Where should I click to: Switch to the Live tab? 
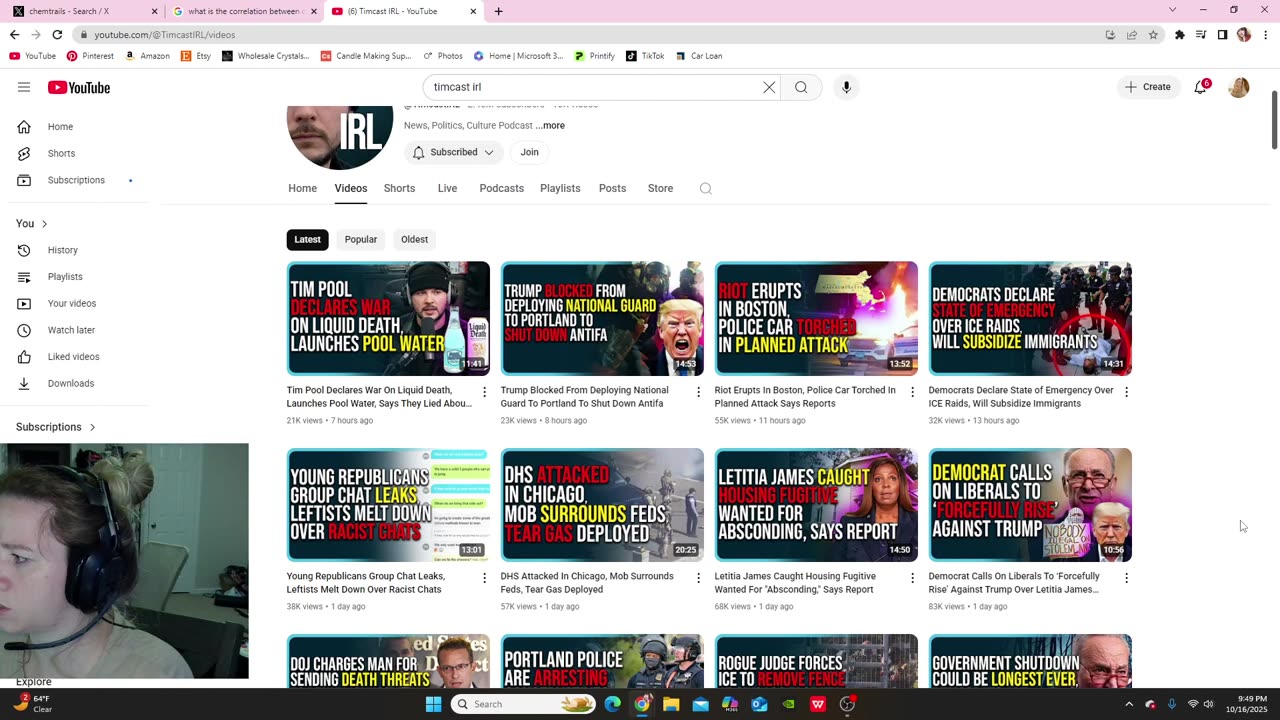(x=447, y=188)
